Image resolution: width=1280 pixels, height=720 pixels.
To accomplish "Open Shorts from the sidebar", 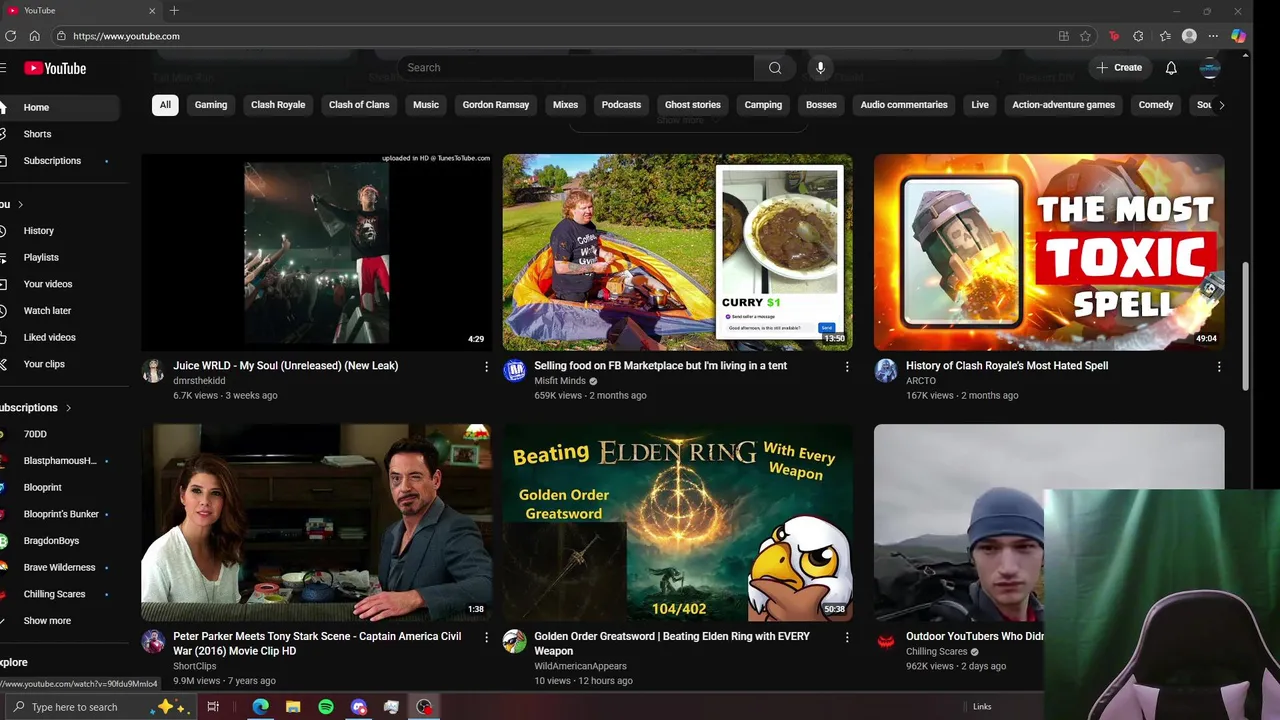I will (37, 134).
